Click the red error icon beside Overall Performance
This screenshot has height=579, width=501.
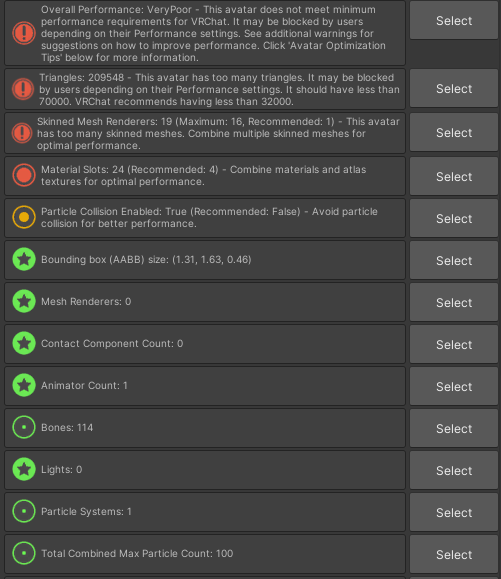[24, 33]
